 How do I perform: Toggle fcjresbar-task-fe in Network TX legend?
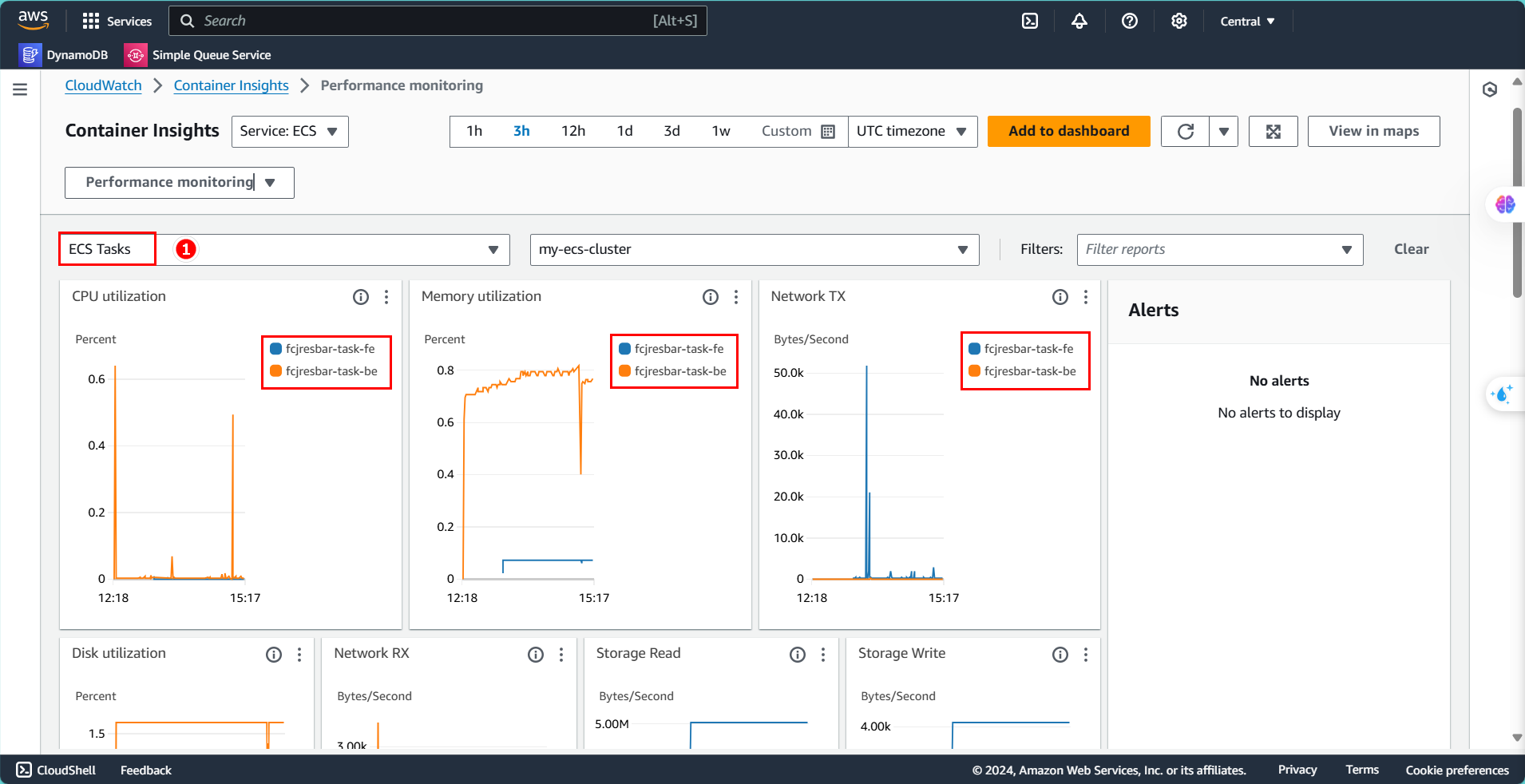click(1021, 349)
